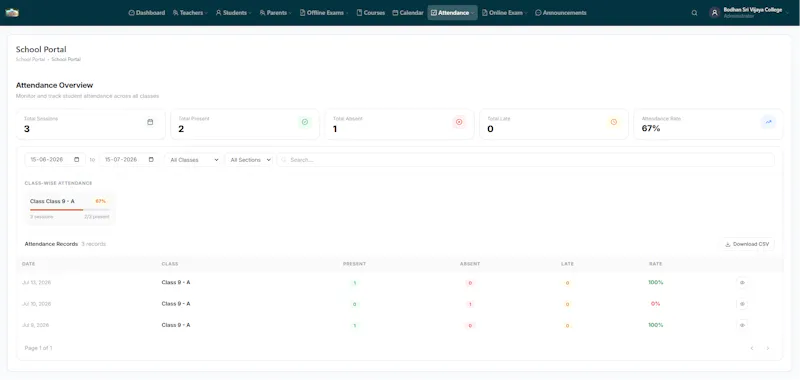Click the calendar icon on the Total Sessions card
The width and height of the screenshot is (800, 380).
150,122
